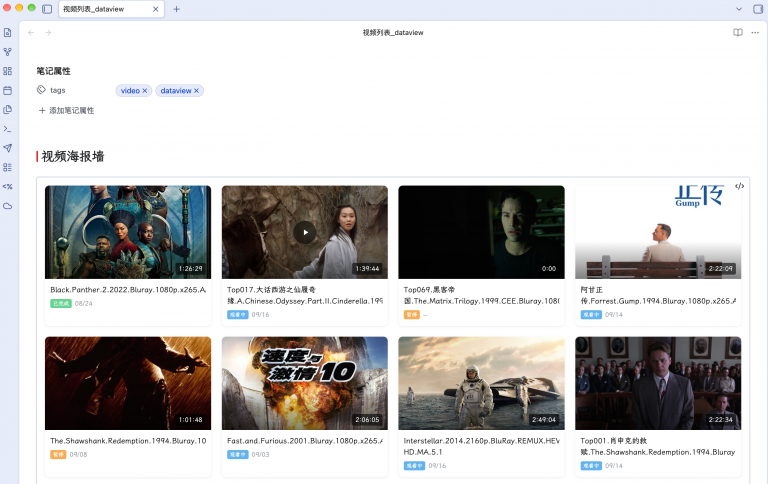Open the file explorer icon in left ribbon
Image resolution: width=768 pixels, height=484 pixels.
tap(7, 33)
